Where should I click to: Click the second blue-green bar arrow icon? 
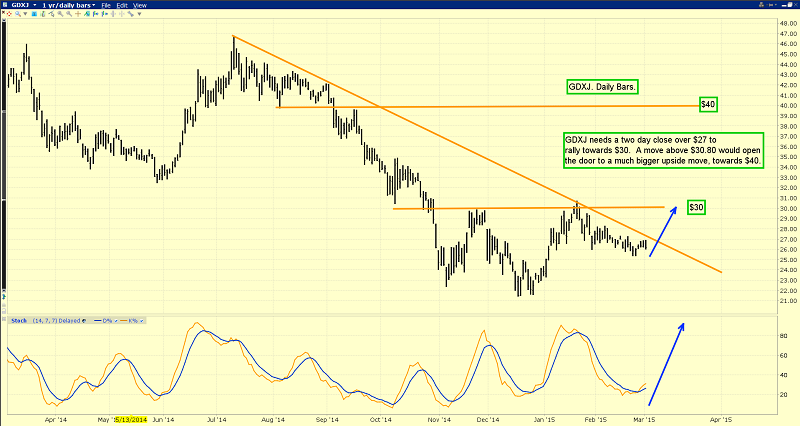(105, 14)
